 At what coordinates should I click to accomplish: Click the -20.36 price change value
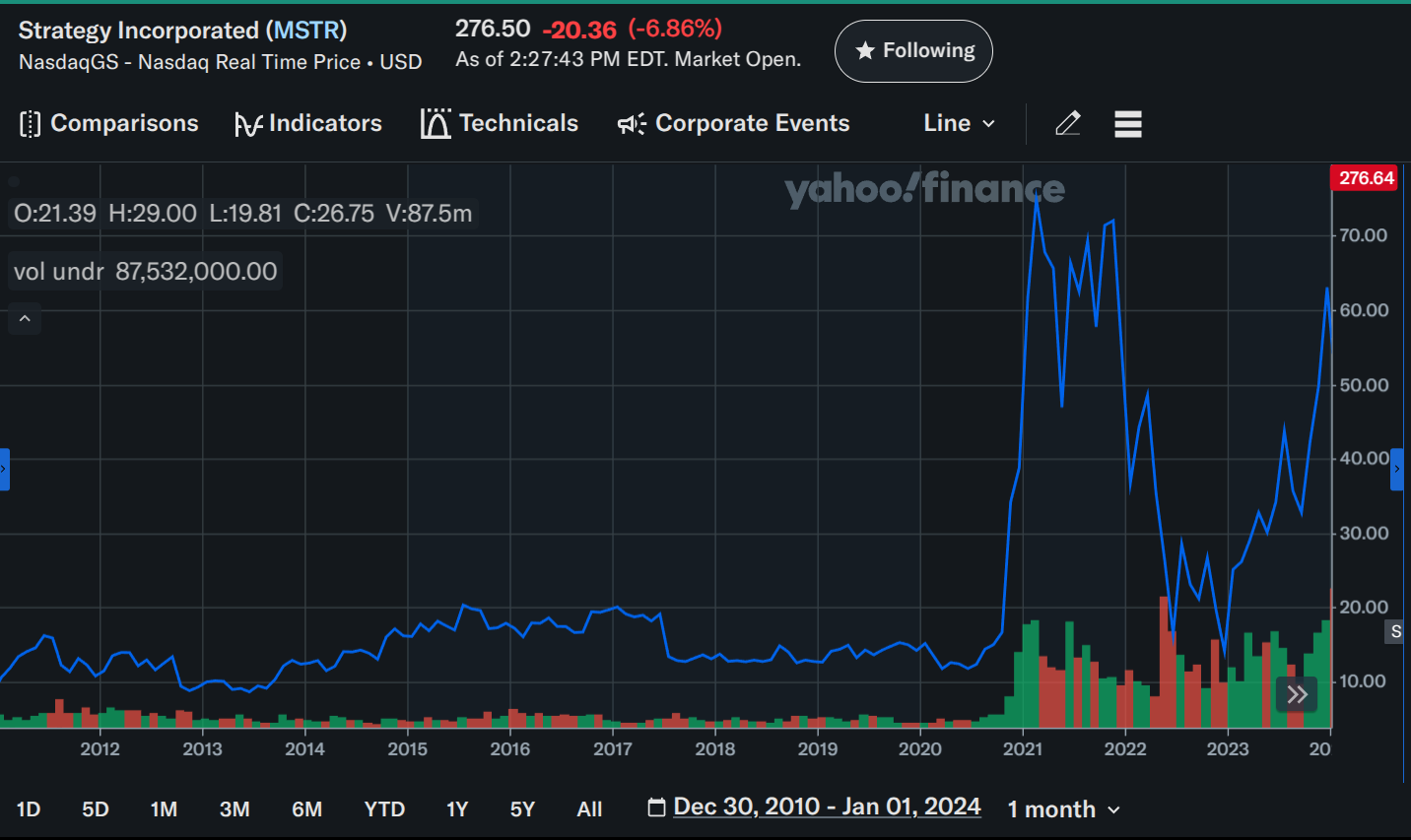pyautogui.click(x=579, y=31)
